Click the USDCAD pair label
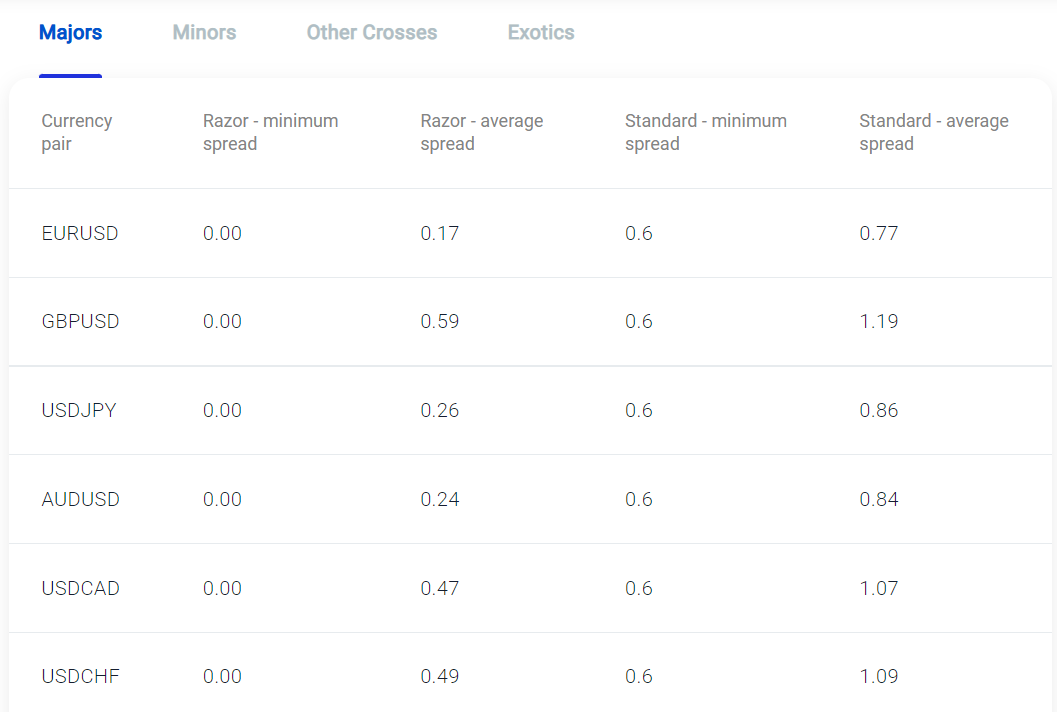The width and height of the screenshot is (1057, 712). point(80,588)
